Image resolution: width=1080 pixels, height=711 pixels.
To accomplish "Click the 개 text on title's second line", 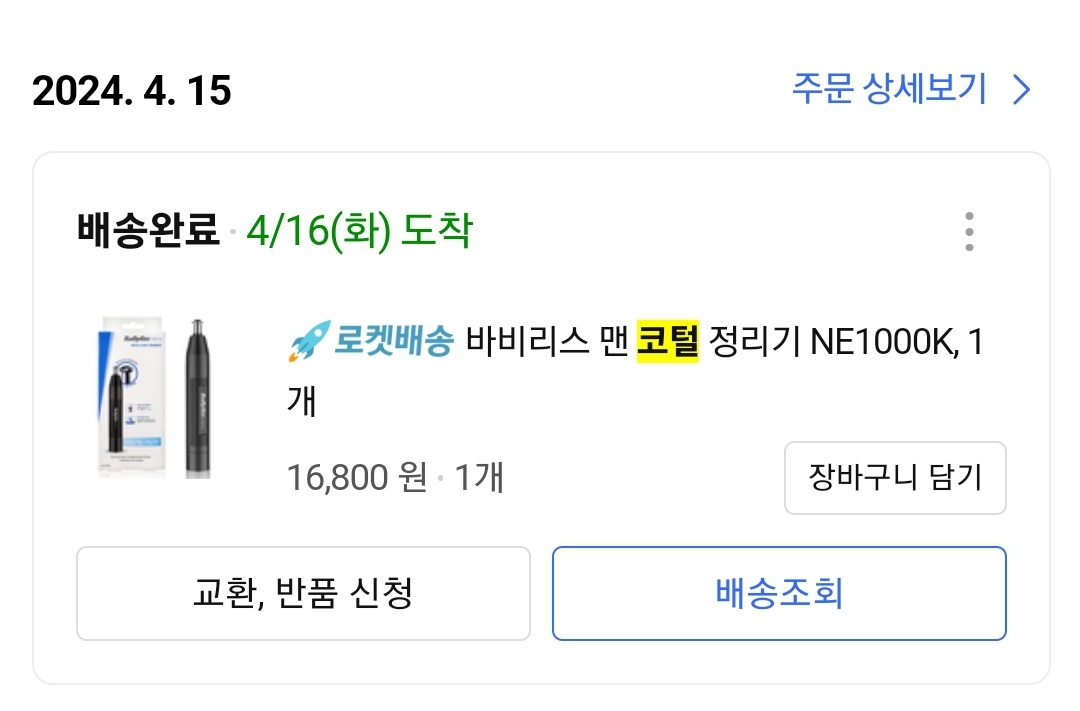I will pos(301,400).
